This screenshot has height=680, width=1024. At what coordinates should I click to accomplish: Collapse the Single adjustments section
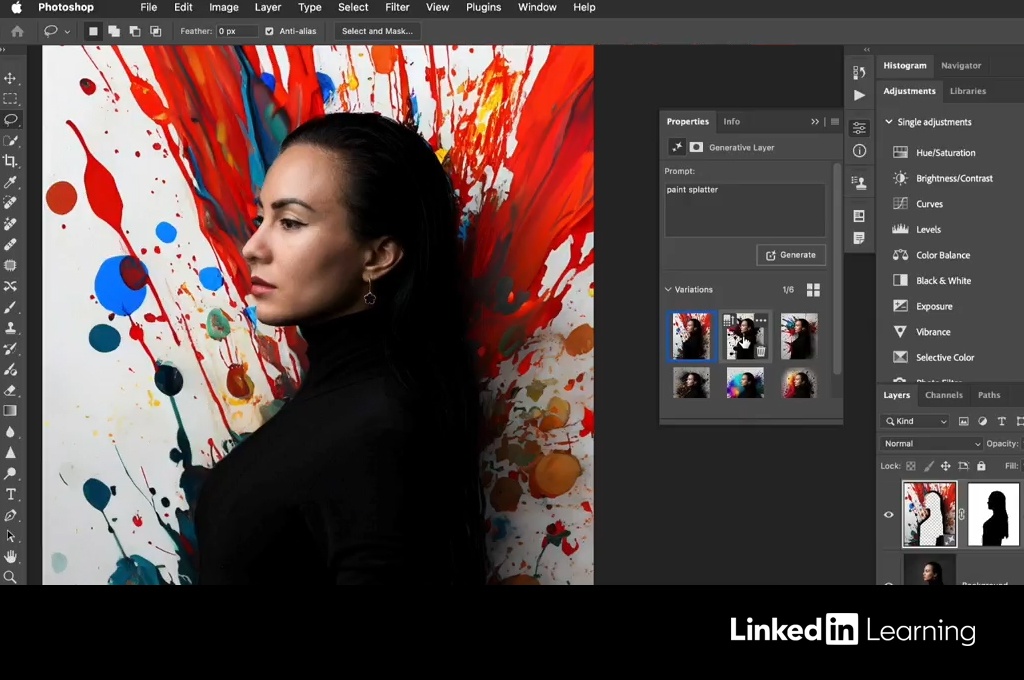pyautogui.click(x=888, y=122)
